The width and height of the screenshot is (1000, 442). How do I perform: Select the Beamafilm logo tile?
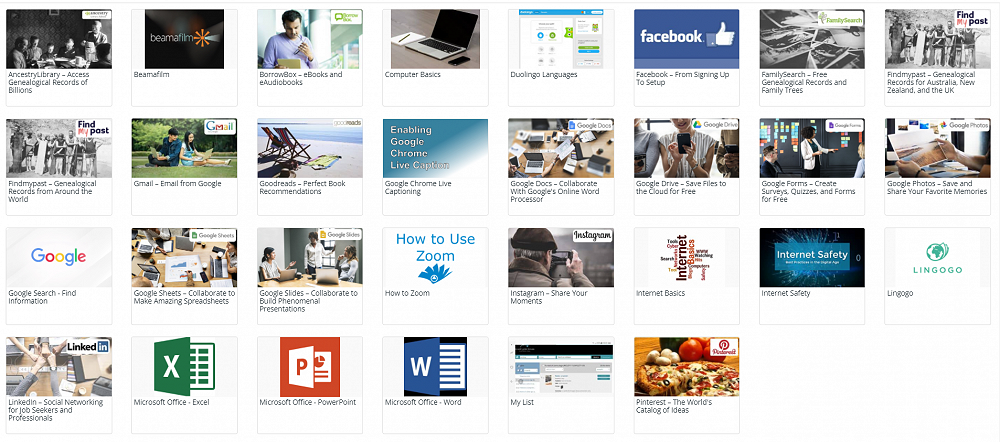(184, 39)
